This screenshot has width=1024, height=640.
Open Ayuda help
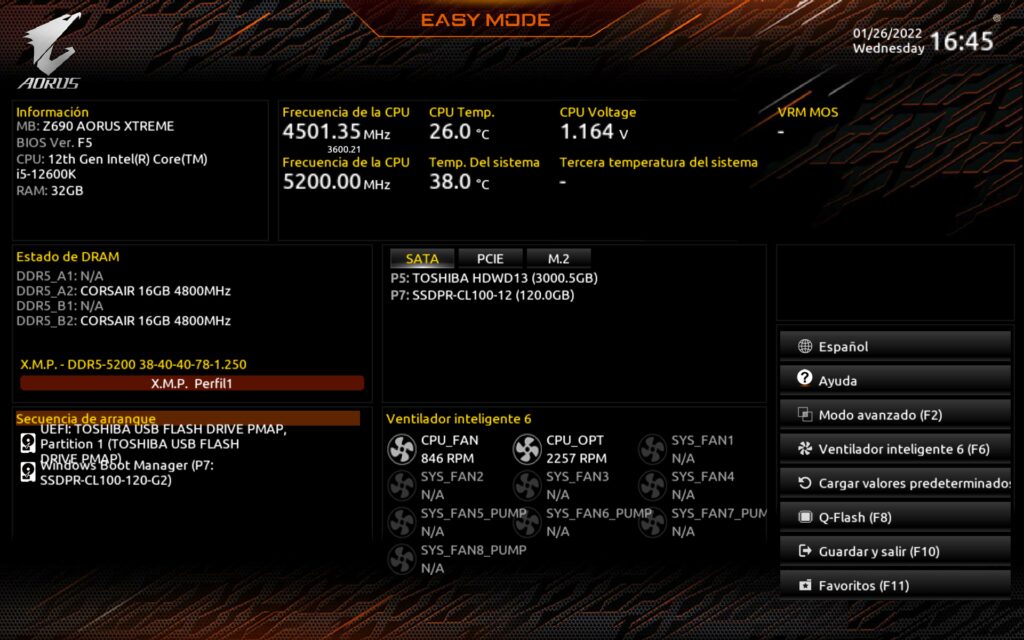click(x=895, y=380)
